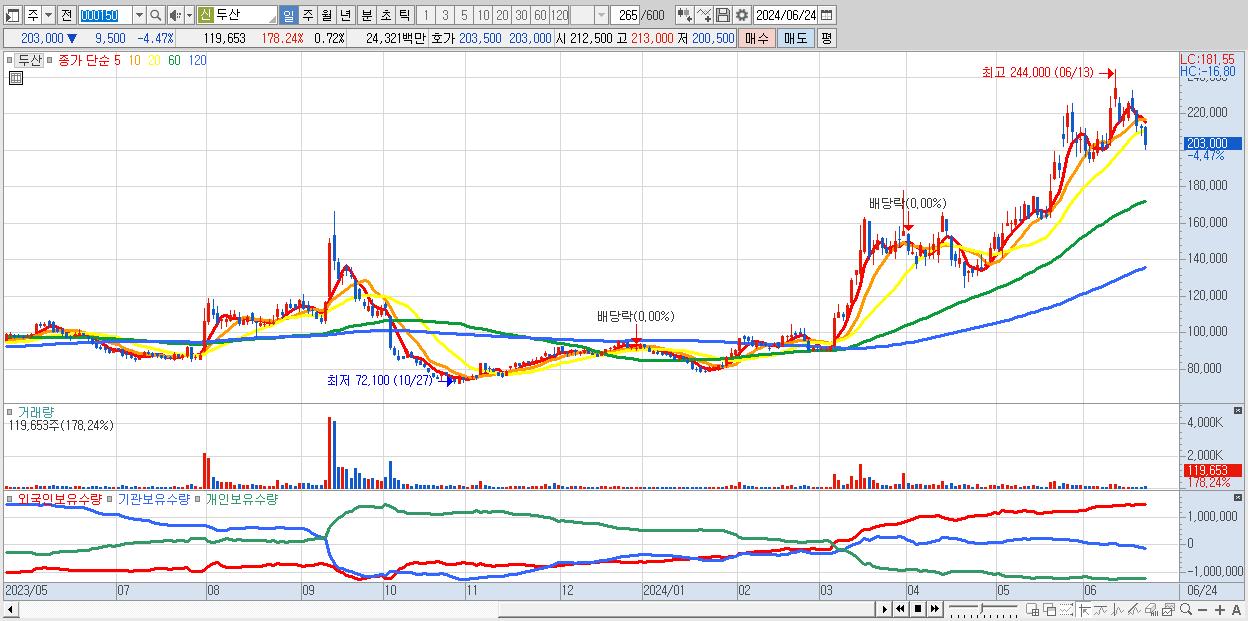Click the speaker sound icon
The image size is (1248, 621).
pos(175,15)
